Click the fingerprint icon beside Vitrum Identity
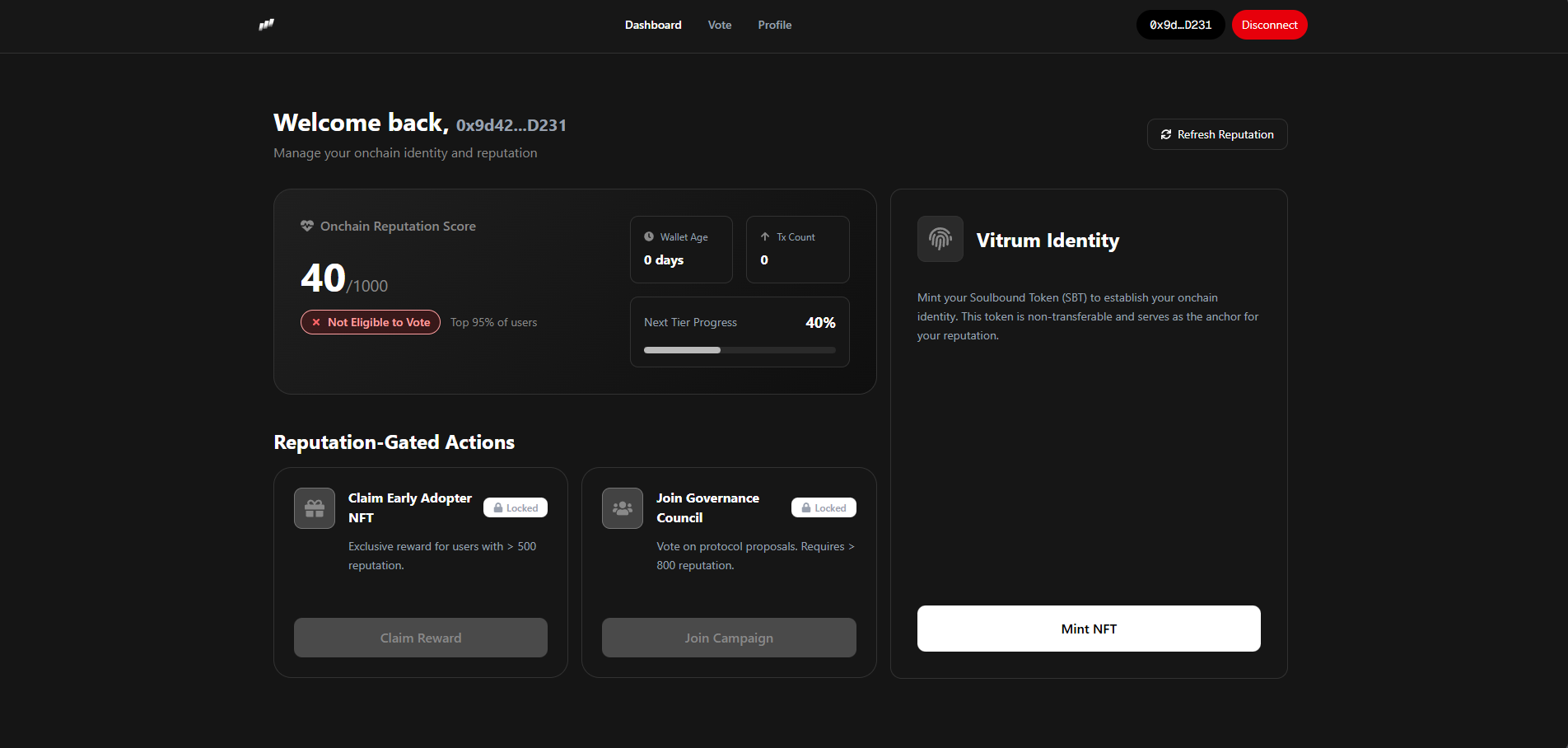Viewport: 1568px width, 748px height. [940, 239]
